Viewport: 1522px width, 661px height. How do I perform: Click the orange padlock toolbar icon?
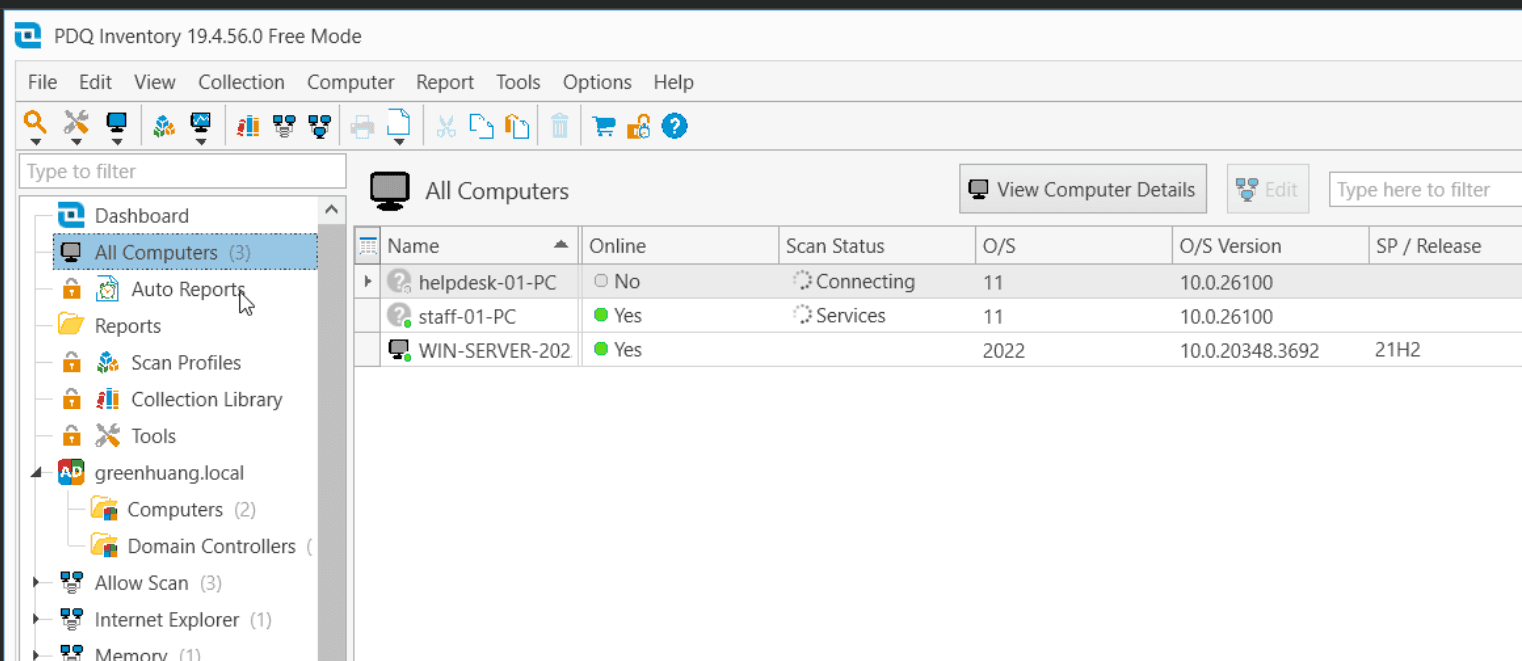click(x=638, y=126)
